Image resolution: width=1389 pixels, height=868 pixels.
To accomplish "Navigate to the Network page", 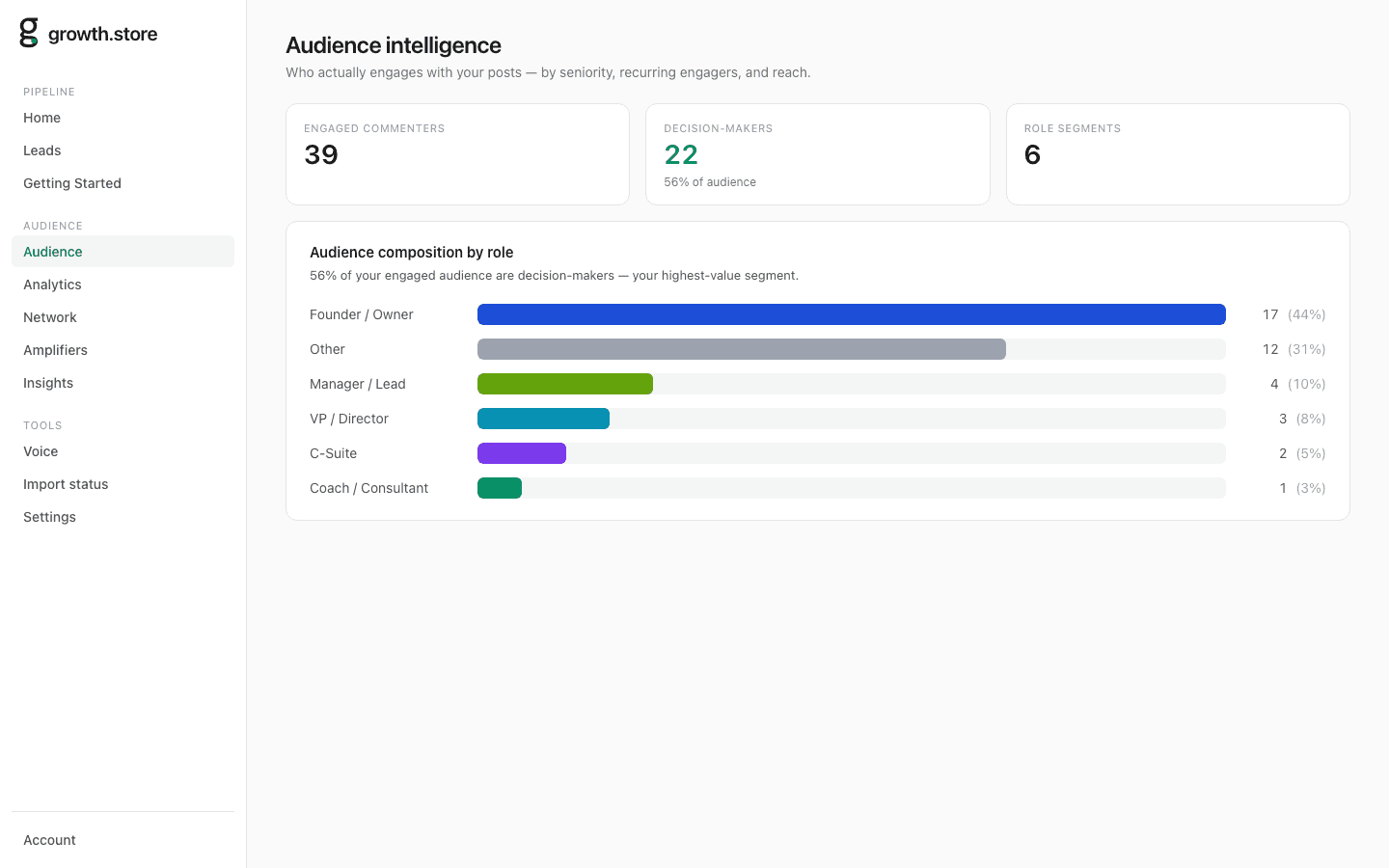I will point(123,317).
